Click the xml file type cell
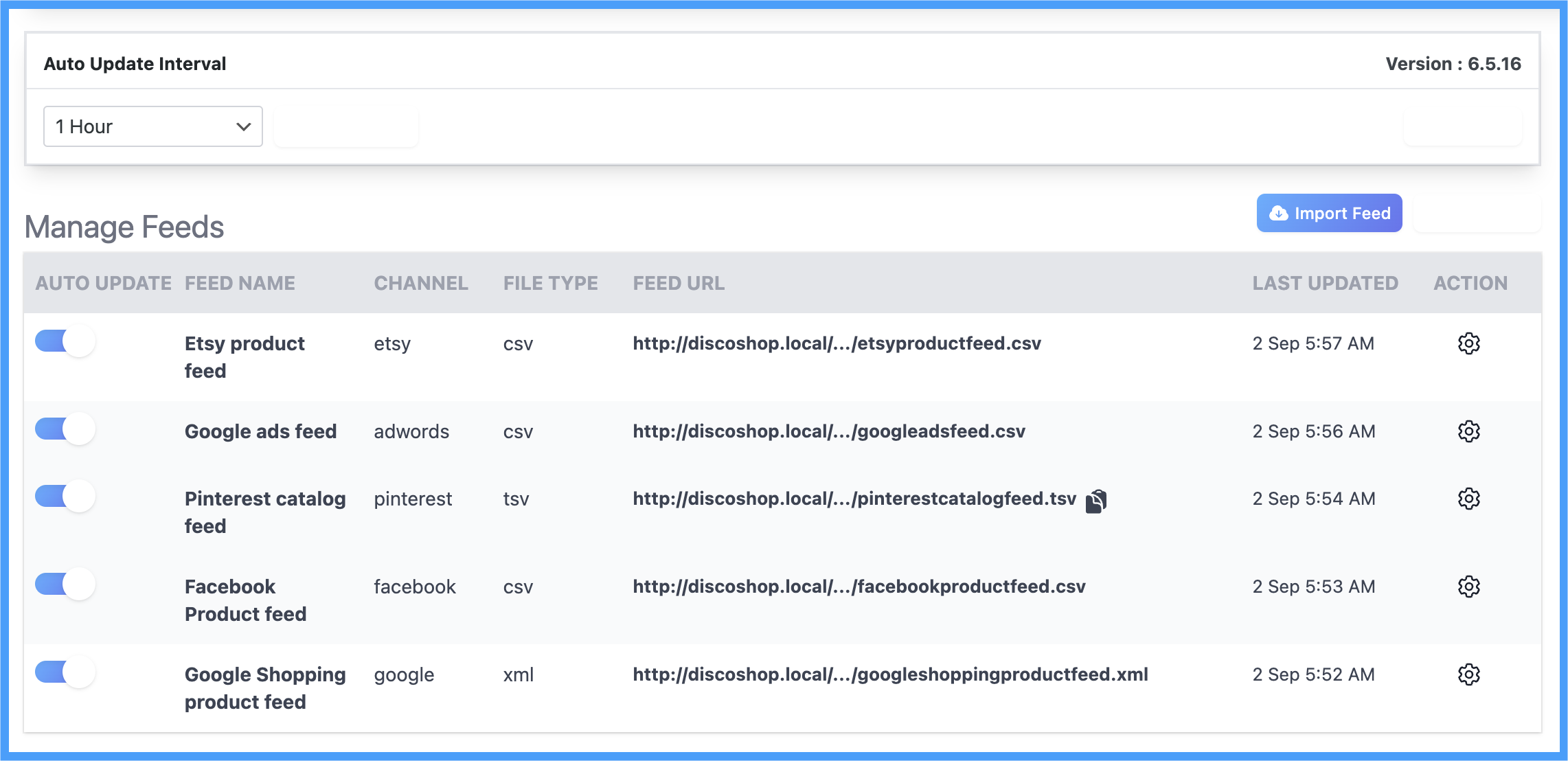The width and height of the screenshot is (1568, 761). point(519,674)
